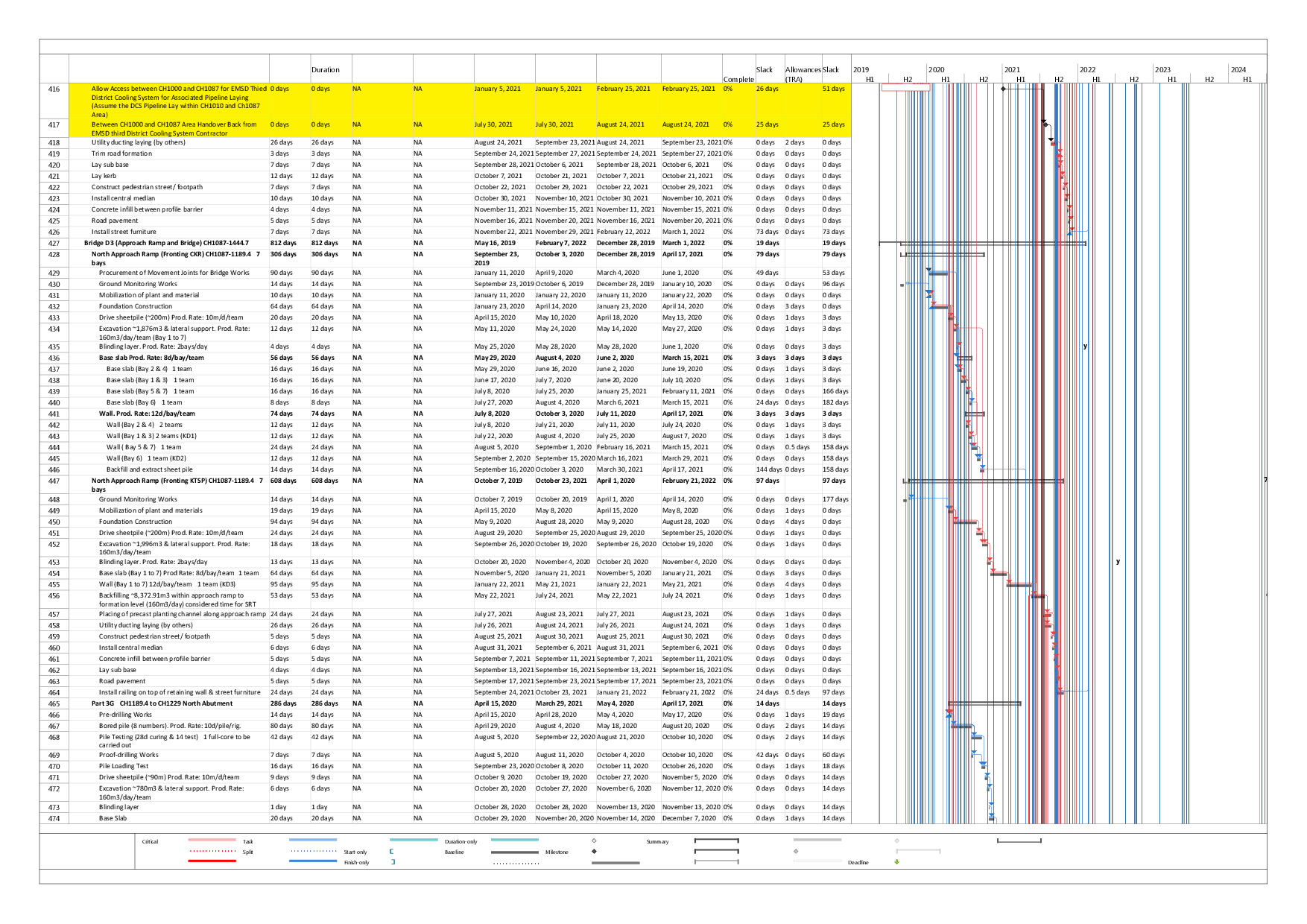
Task: Click the '0.5 days' allowance in row 444
Action: pos(797,447)
